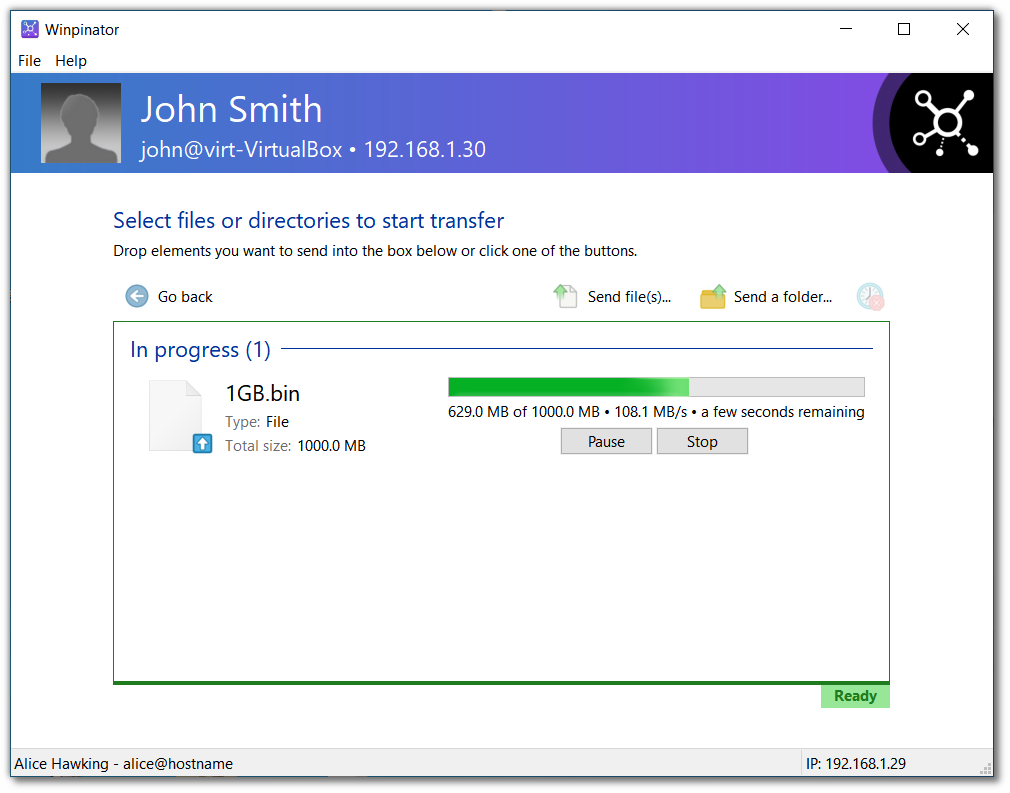Open the File menu

pyautogui.click(x=30, y=61)
